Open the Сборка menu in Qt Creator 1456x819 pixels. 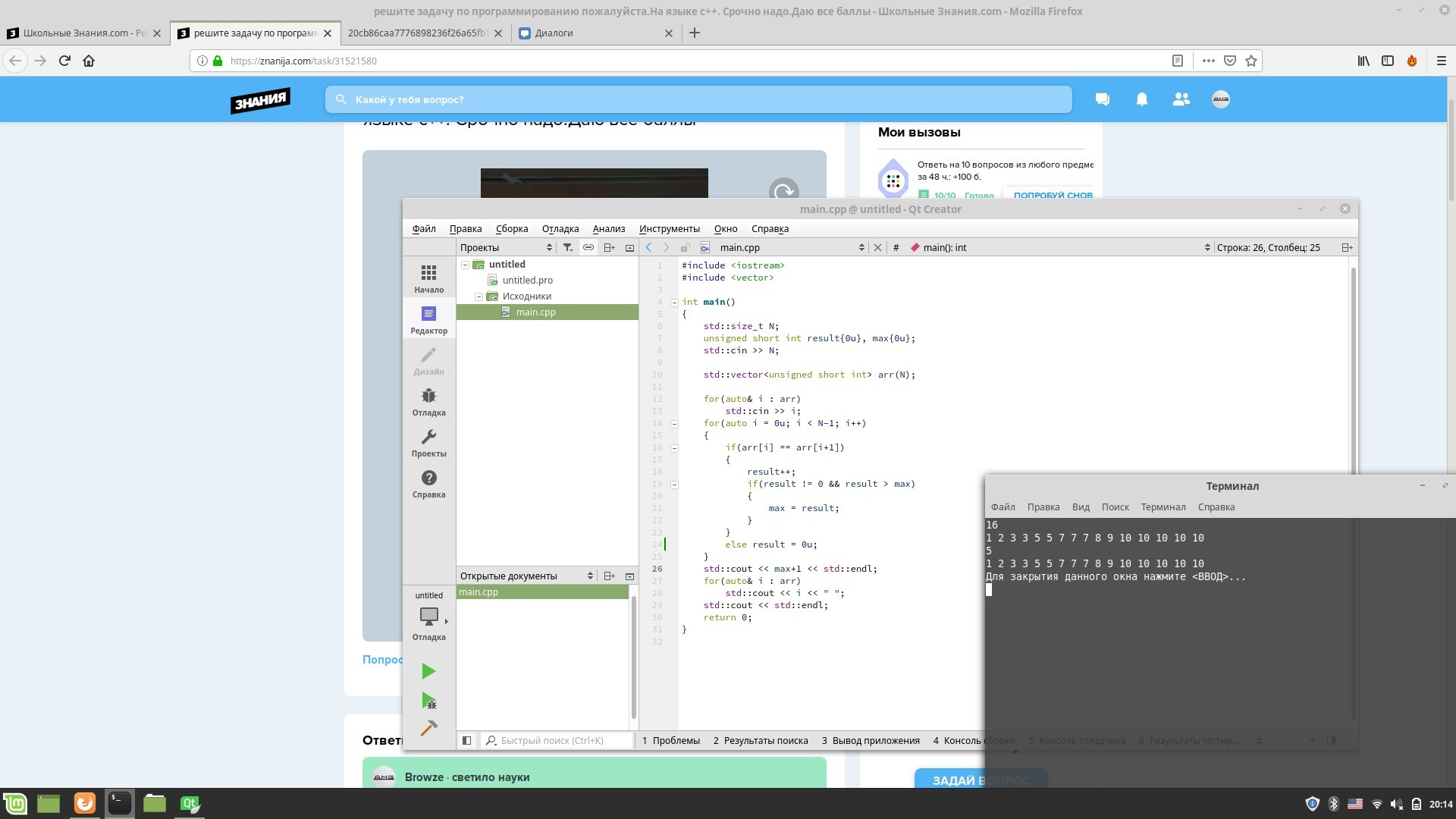[x=511, y=228]
